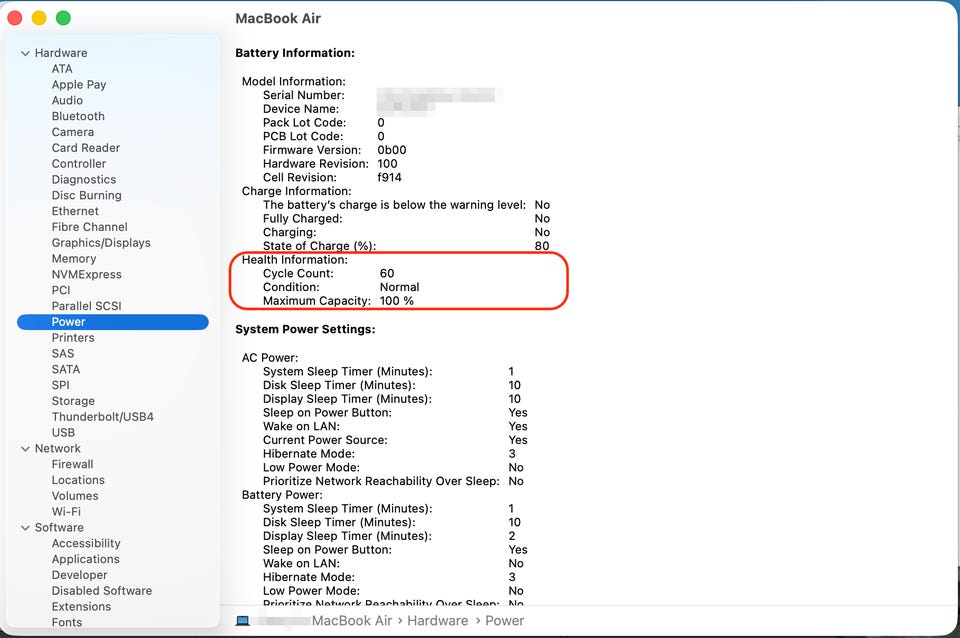960x638 pixels.
Task: Select Volumes under Network
Action: 75,497
